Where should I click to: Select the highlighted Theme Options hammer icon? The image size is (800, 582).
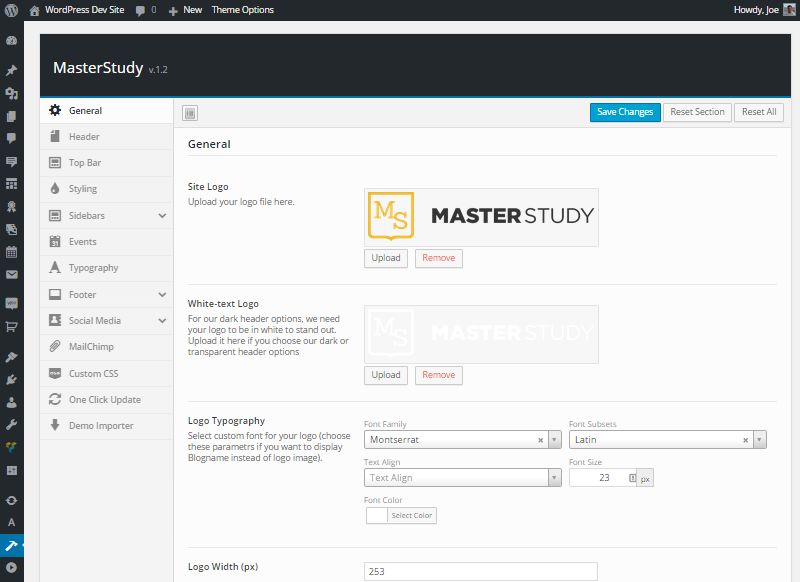11,545
